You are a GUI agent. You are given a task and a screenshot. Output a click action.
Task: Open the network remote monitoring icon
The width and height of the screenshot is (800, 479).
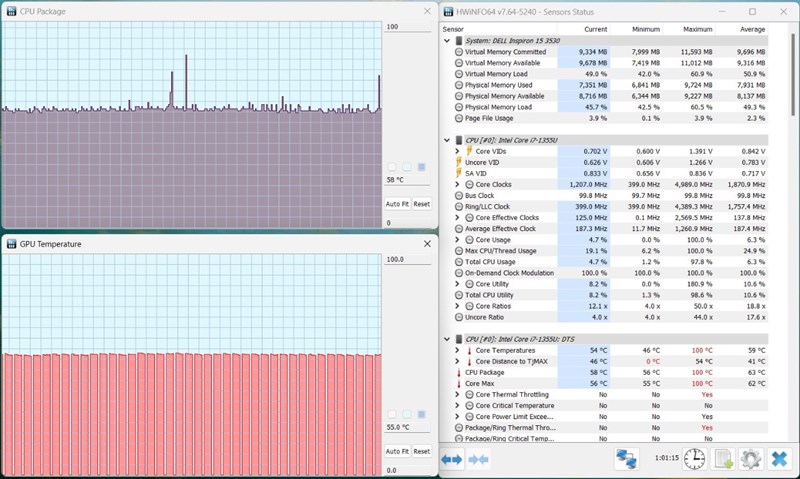[x=626, y=459]
